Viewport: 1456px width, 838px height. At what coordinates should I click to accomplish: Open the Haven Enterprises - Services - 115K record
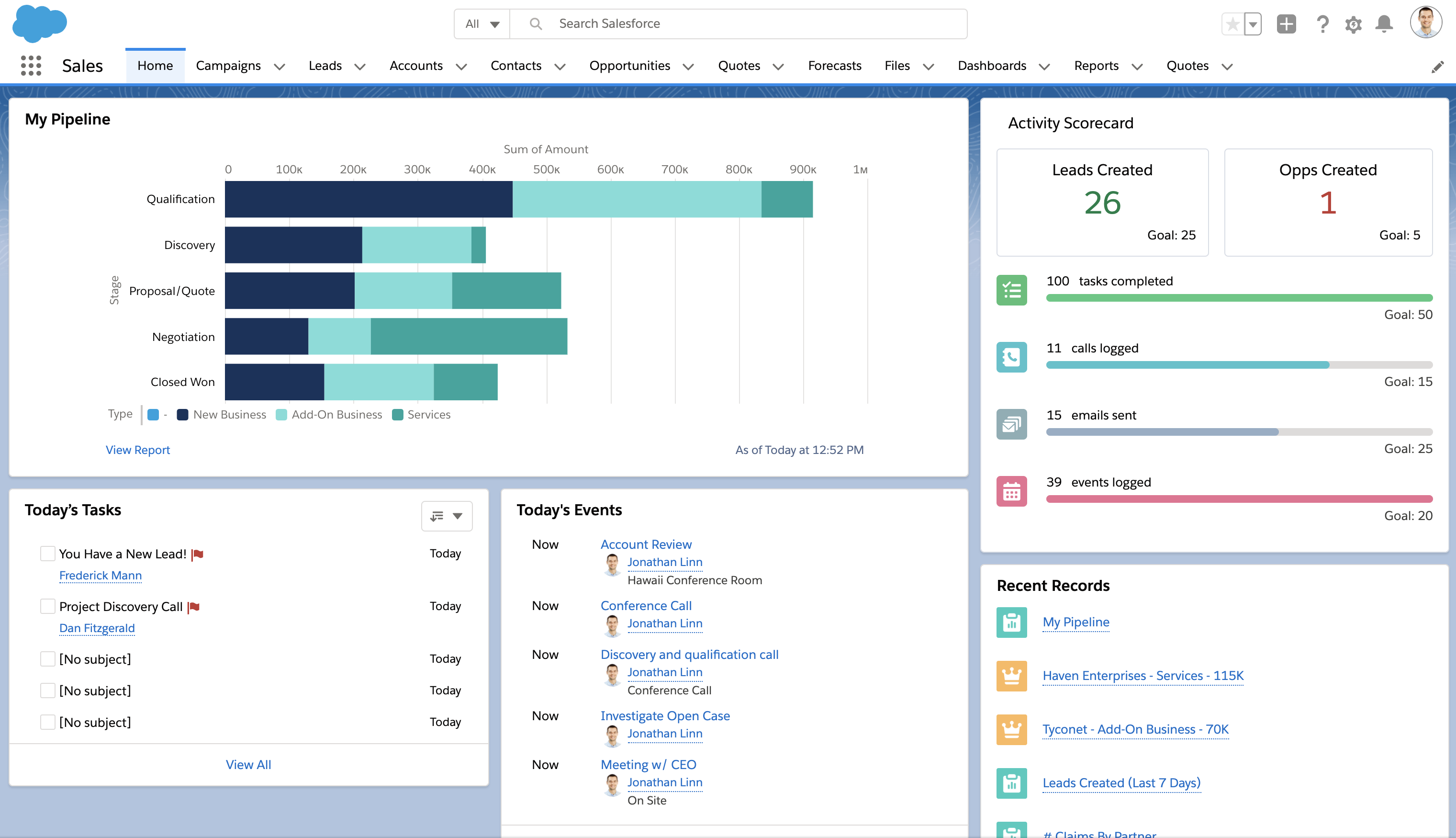click(1142, 676)
